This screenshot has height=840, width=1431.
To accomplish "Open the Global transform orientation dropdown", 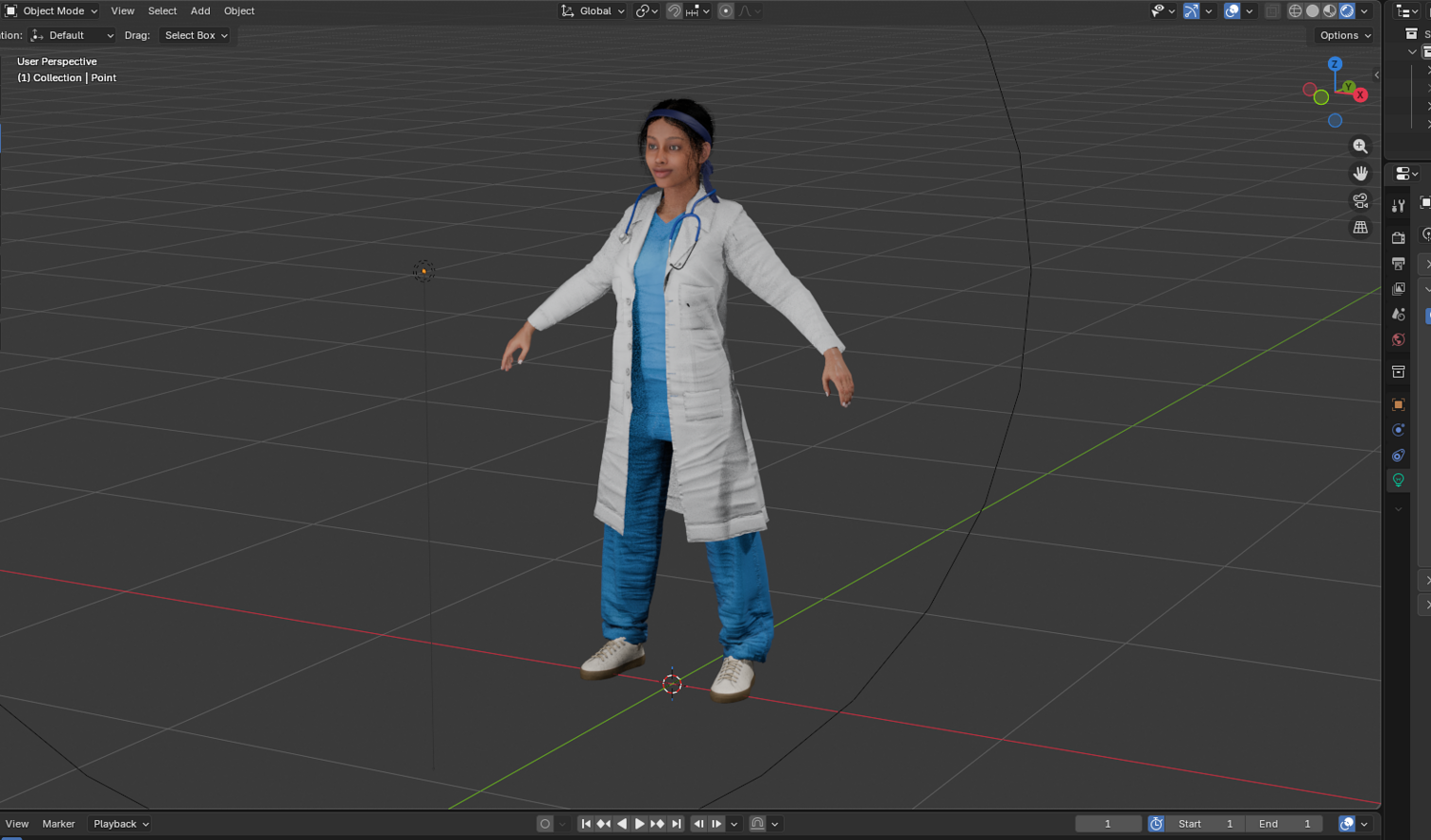I will [x=592, y=10].
